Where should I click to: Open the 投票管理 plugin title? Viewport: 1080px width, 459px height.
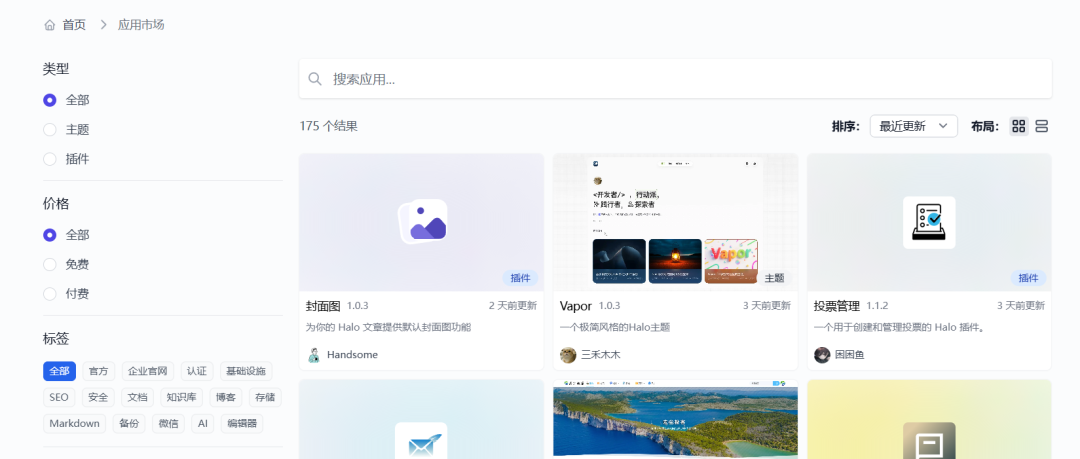click(x=837, y=306)
